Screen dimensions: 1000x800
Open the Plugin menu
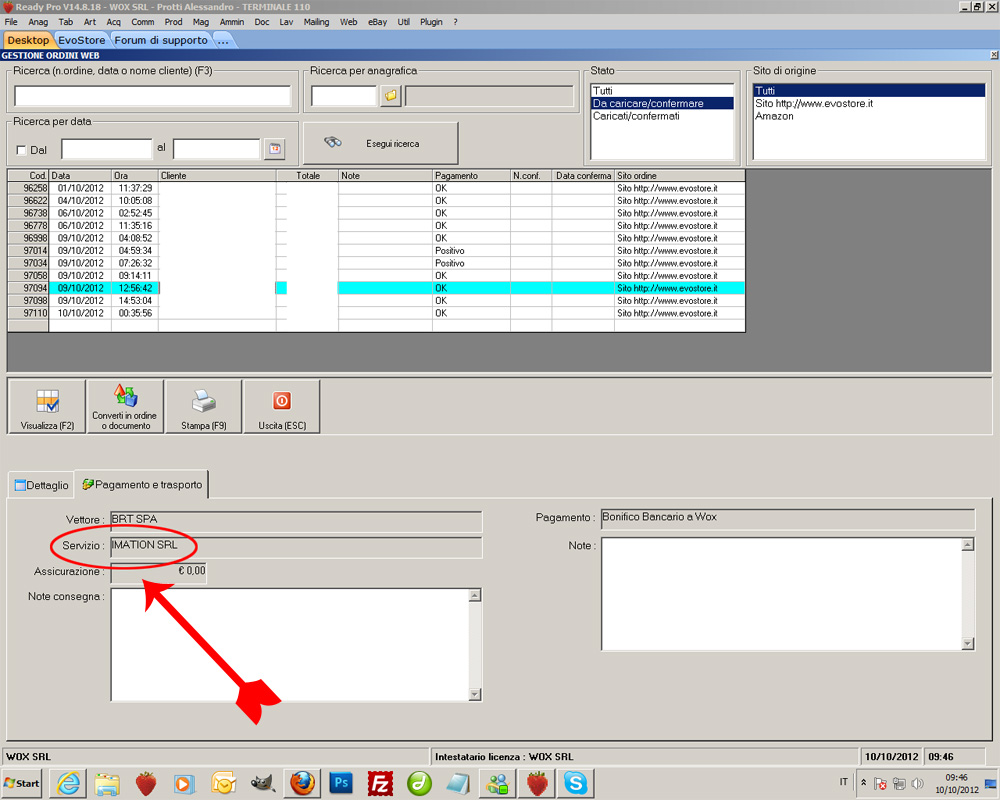click(x=431, y=22)
